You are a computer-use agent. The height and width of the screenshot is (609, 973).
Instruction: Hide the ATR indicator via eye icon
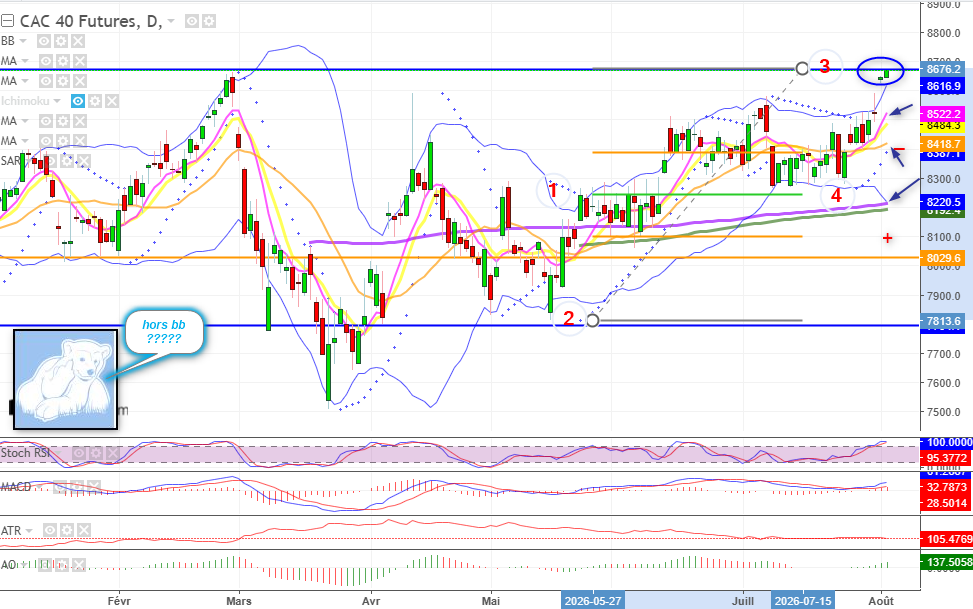50,530
